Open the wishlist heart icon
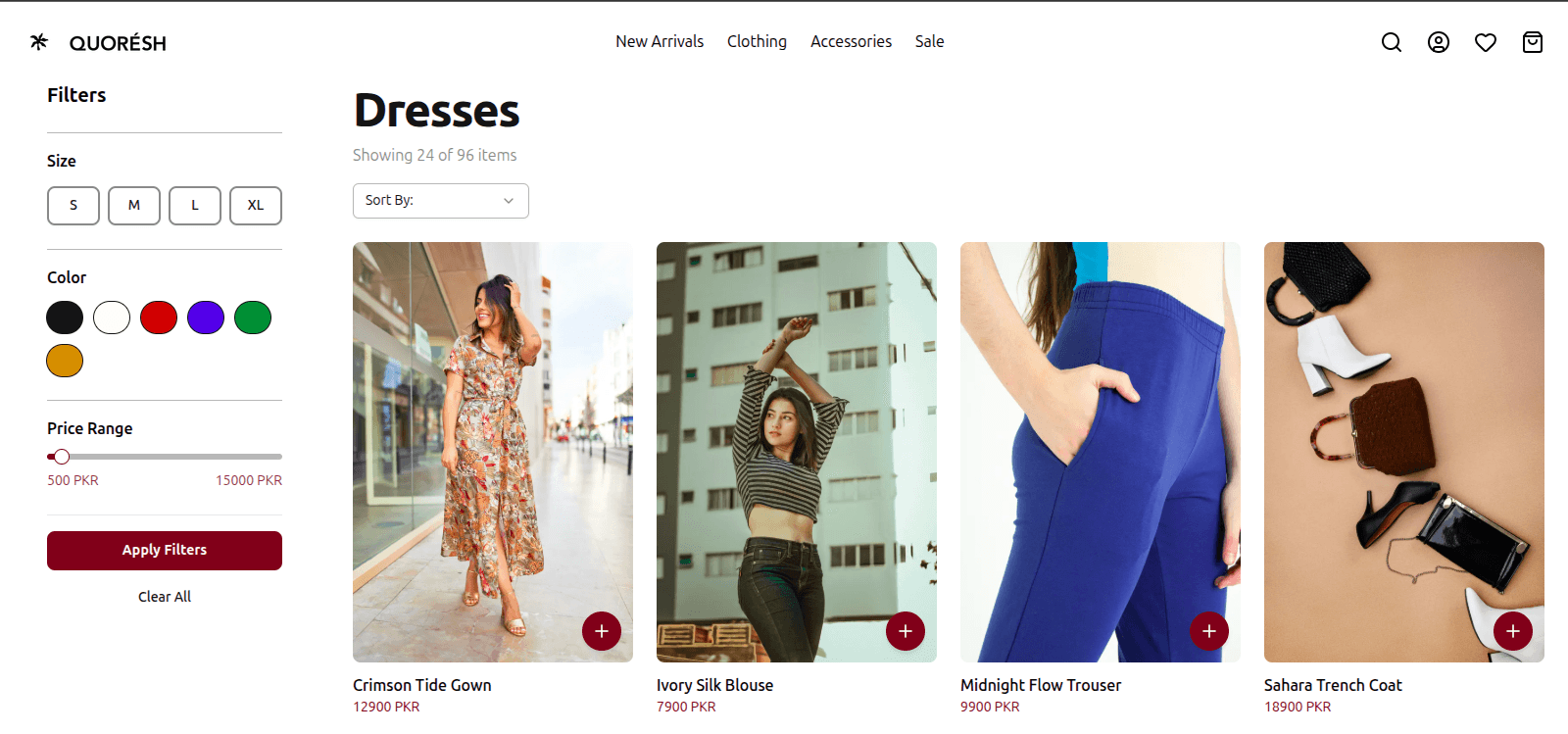Viewport: 1568px width, 734px height. tap(1485, 42)
